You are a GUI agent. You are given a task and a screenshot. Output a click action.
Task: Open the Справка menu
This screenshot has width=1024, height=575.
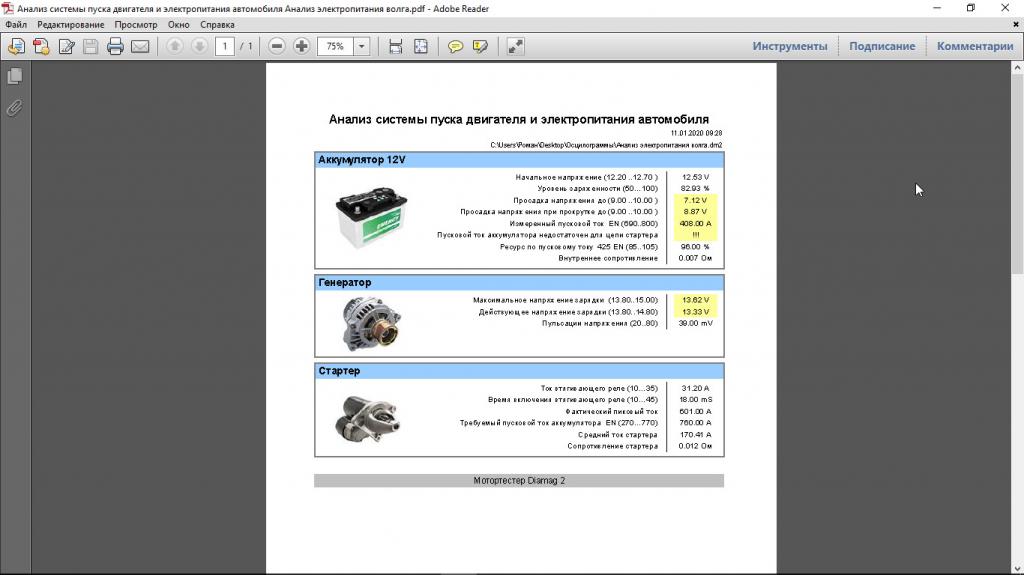click(x=217, y=25)
